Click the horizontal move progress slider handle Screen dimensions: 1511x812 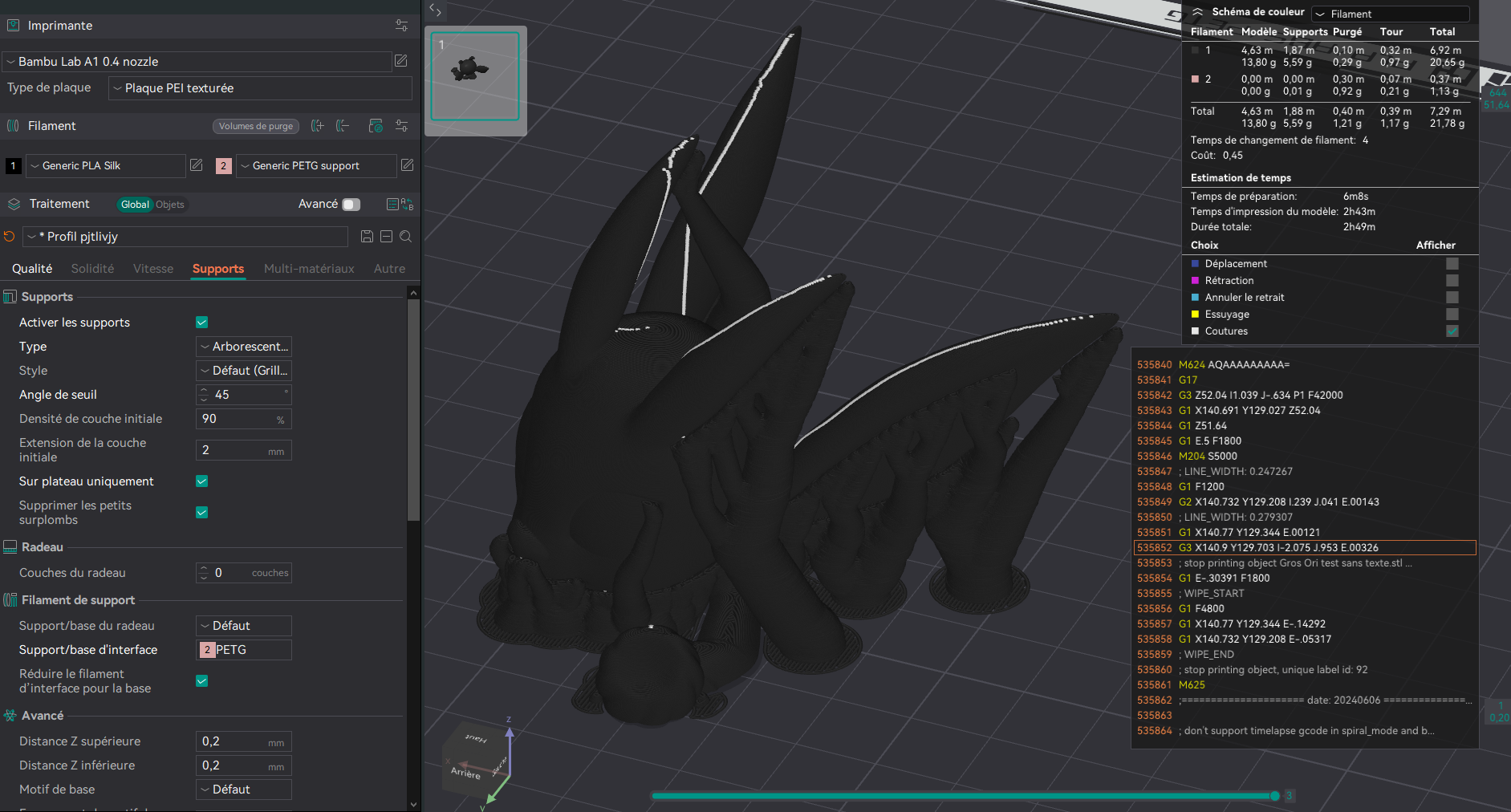tap(1274, 796)
